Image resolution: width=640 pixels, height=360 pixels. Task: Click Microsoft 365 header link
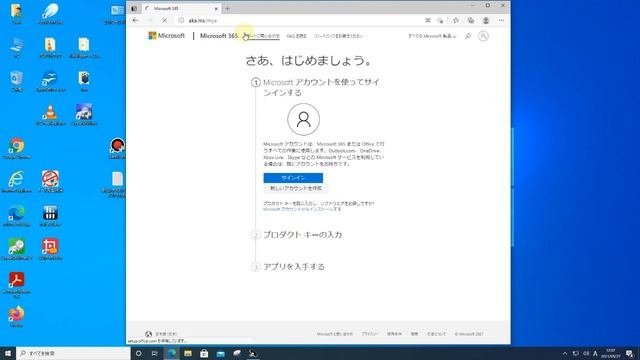coord(218,36)
